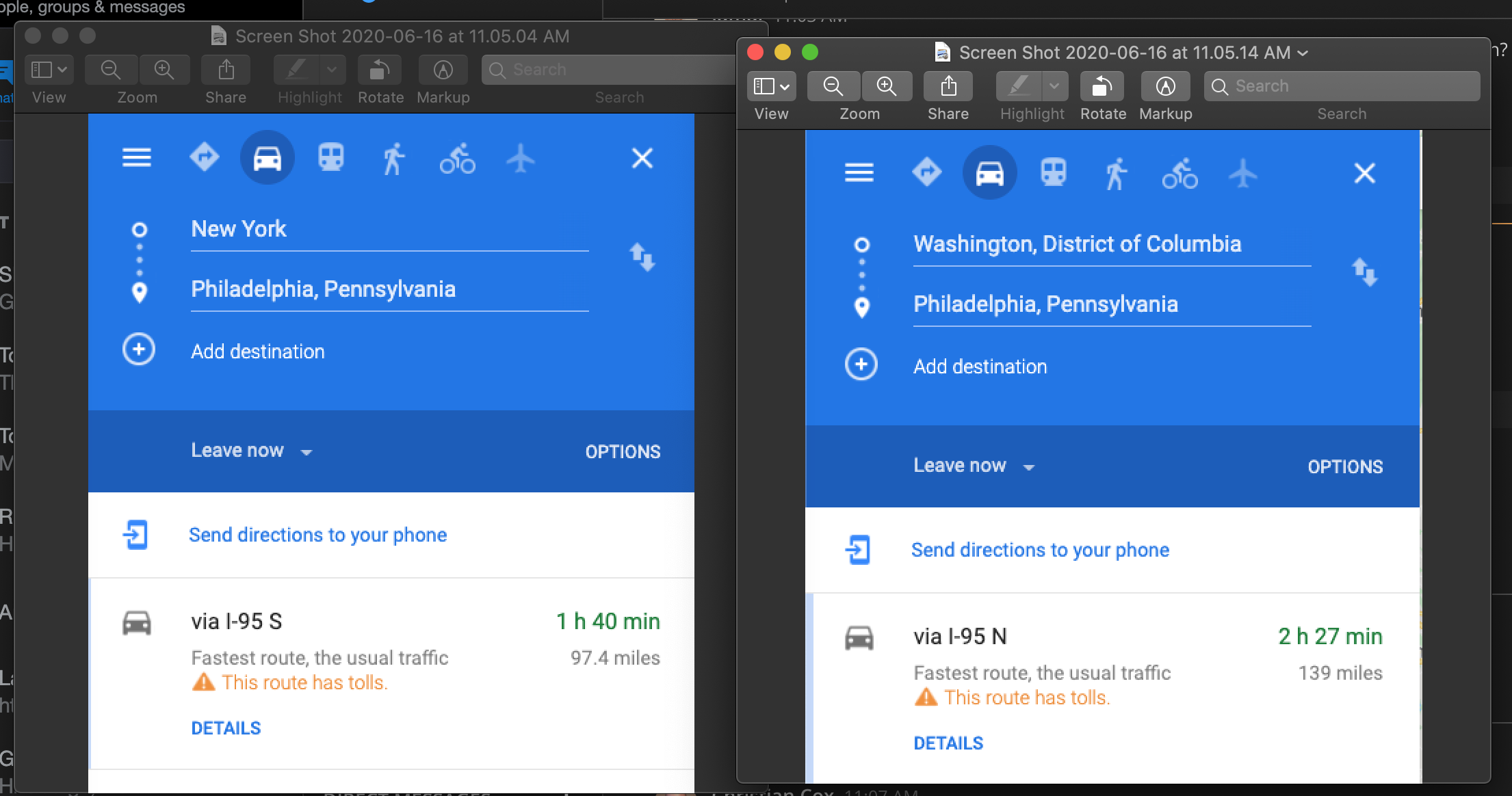This screenshot has height=796, width=1512.
Task: Click the 1 h 40 min travel time
Action: click(608, 621)
